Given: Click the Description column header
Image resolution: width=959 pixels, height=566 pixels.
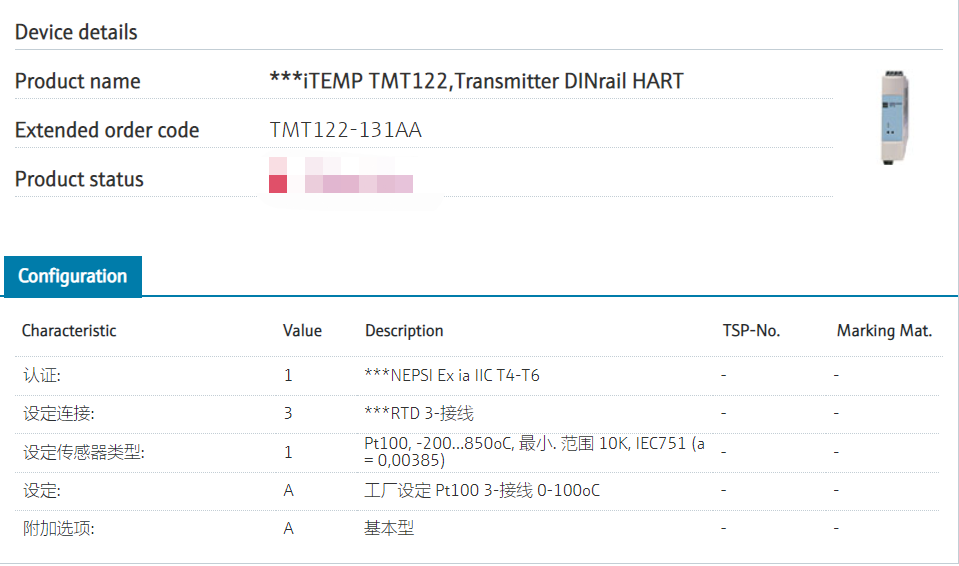Looking at the screenshot, I should pyautogui.click(x=404, y=331).
